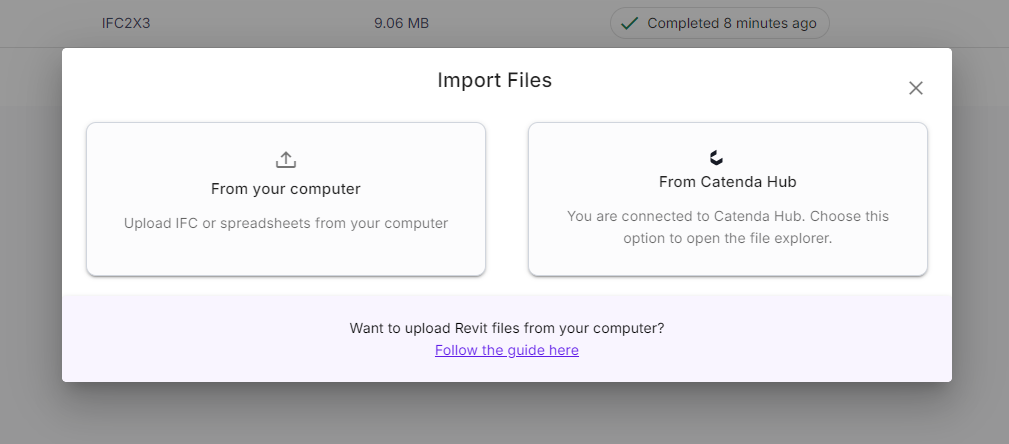Select the 'From Catenda Hub' heading
Screen dimensions: 1009x444
(728, 182)
